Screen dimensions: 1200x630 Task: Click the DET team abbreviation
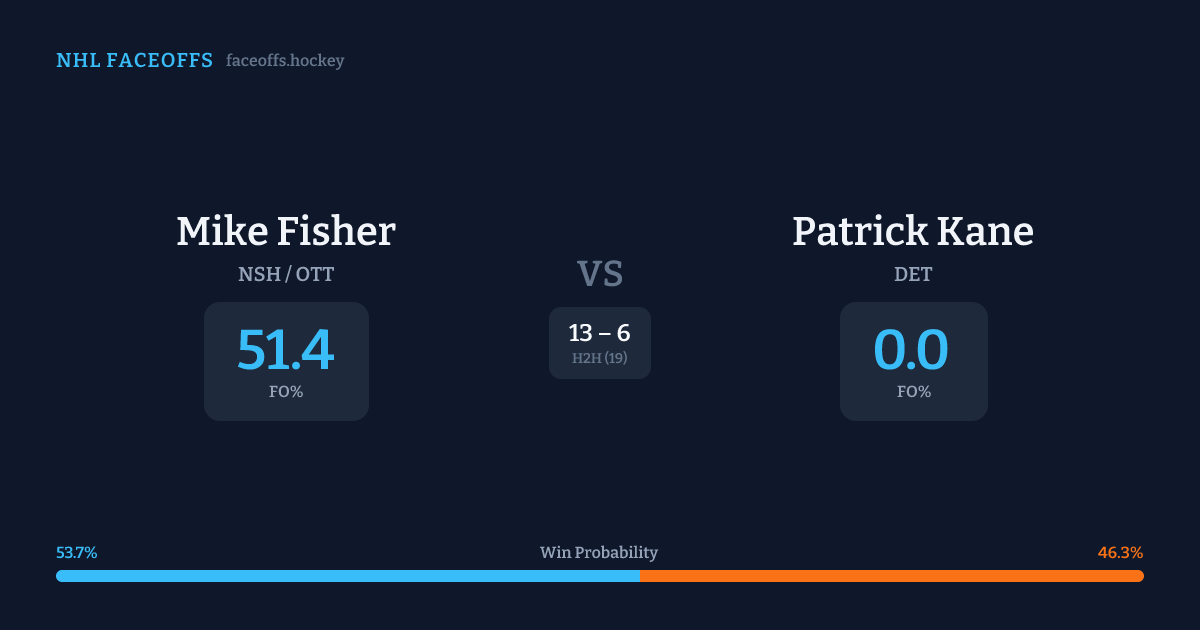[913, 274]
